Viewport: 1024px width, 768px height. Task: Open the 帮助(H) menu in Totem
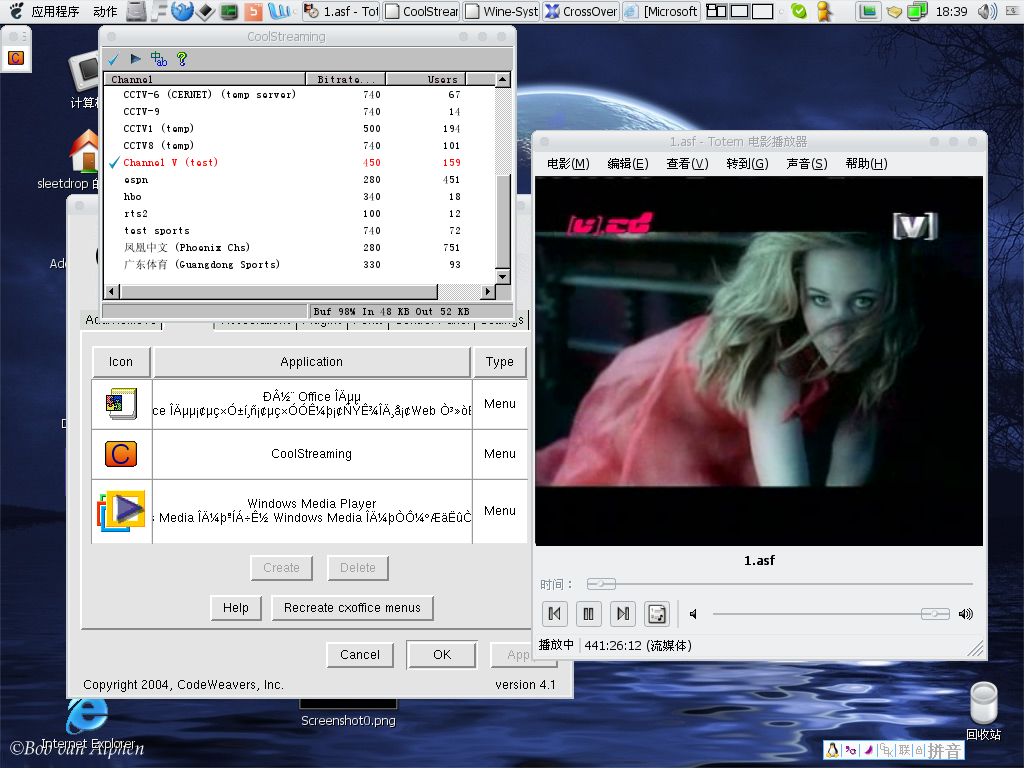(x=866, y=163)
